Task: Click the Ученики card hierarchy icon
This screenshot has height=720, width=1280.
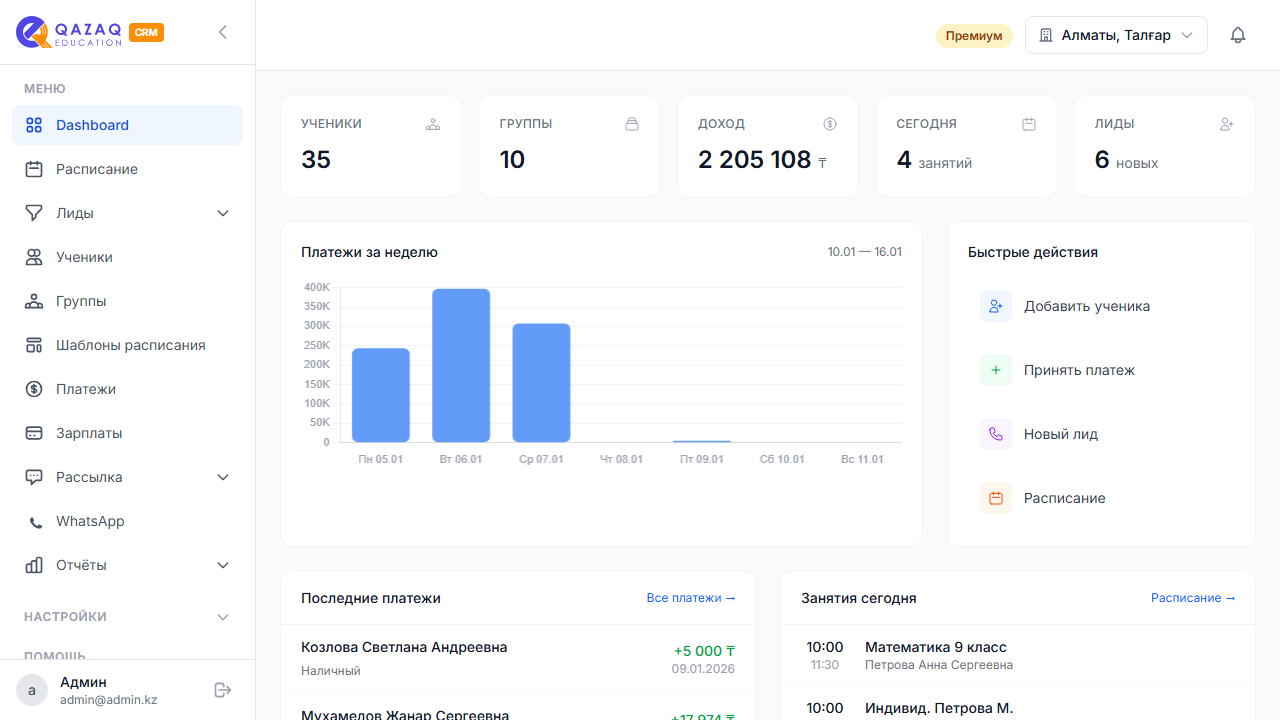Action: click(x=433, y=124)
